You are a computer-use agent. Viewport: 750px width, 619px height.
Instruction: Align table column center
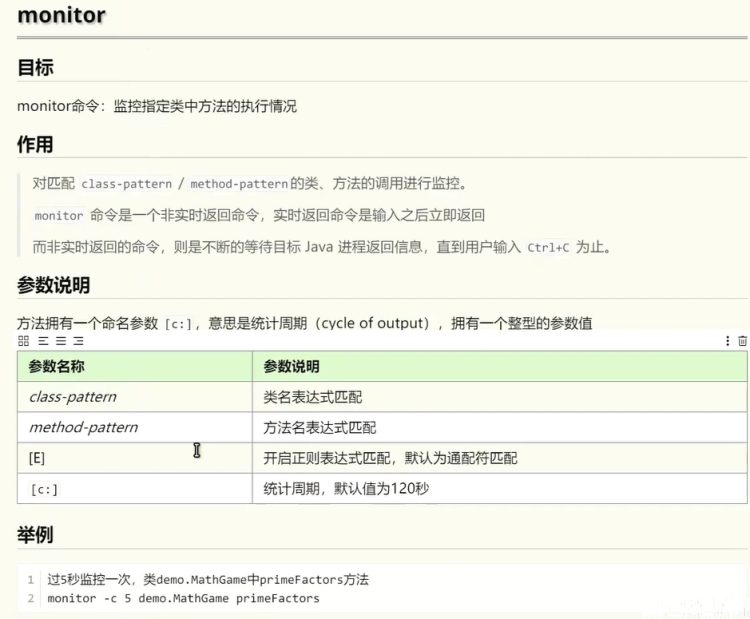(61, 341)
